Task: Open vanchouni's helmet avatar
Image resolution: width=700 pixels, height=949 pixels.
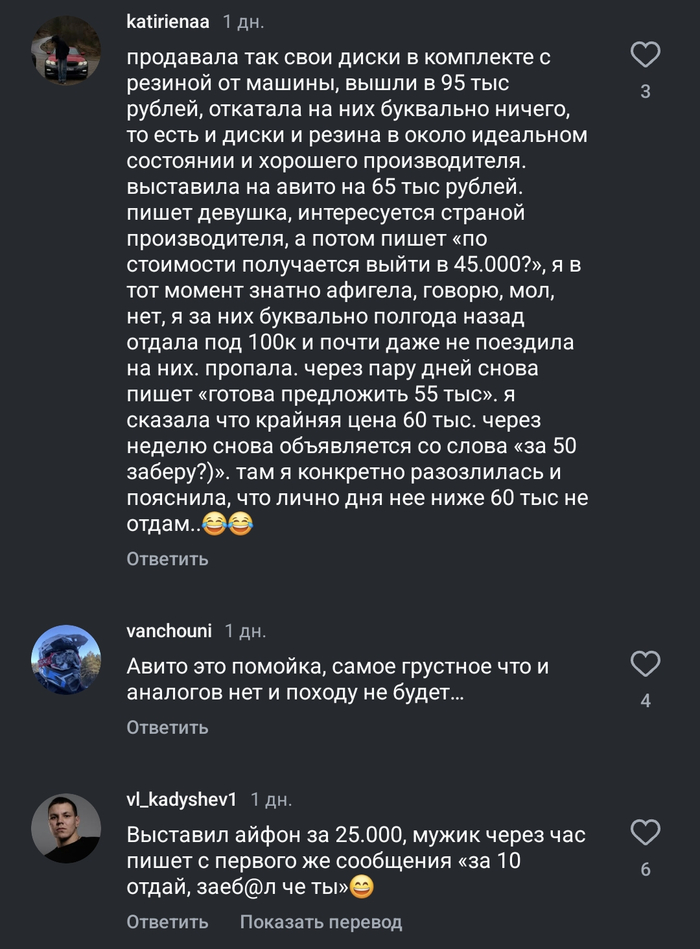Action: point(66,660)
